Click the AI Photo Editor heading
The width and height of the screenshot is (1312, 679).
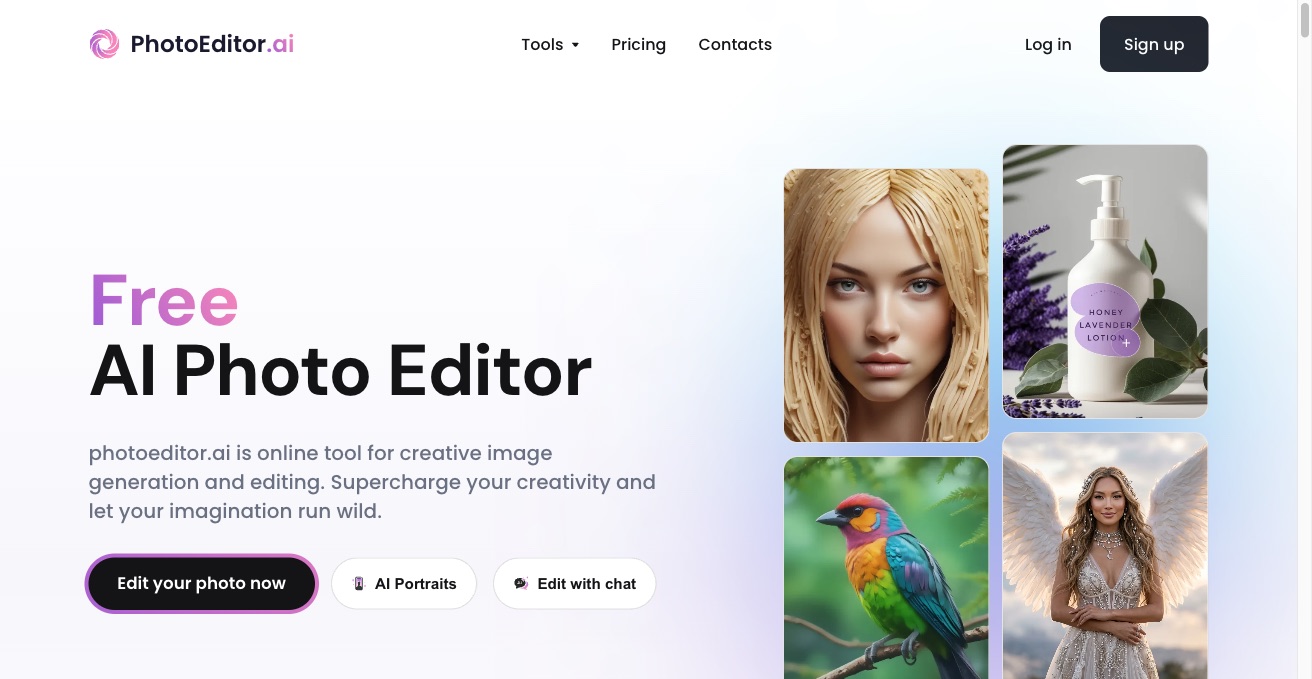(341, 372)
